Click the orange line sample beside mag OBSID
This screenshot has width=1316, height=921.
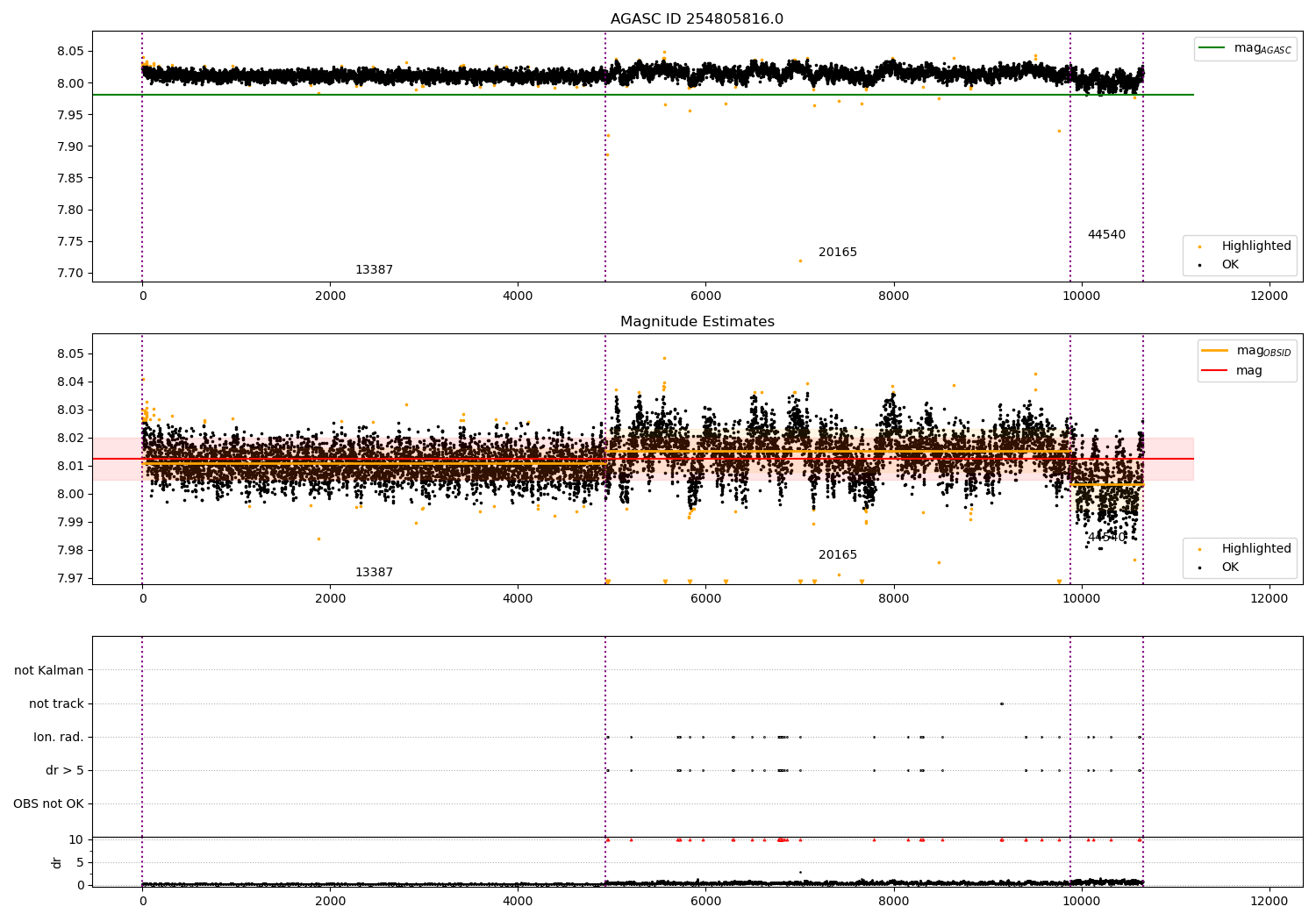(1214, 350)
